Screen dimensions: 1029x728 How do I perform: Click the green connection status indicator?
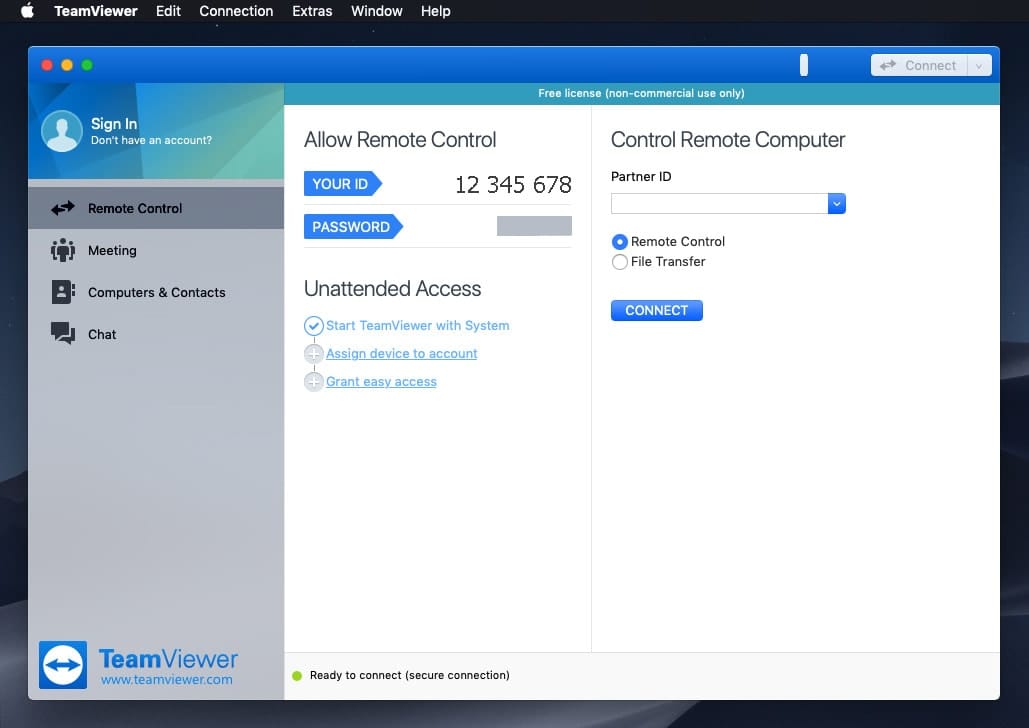[x=297, y=676]
